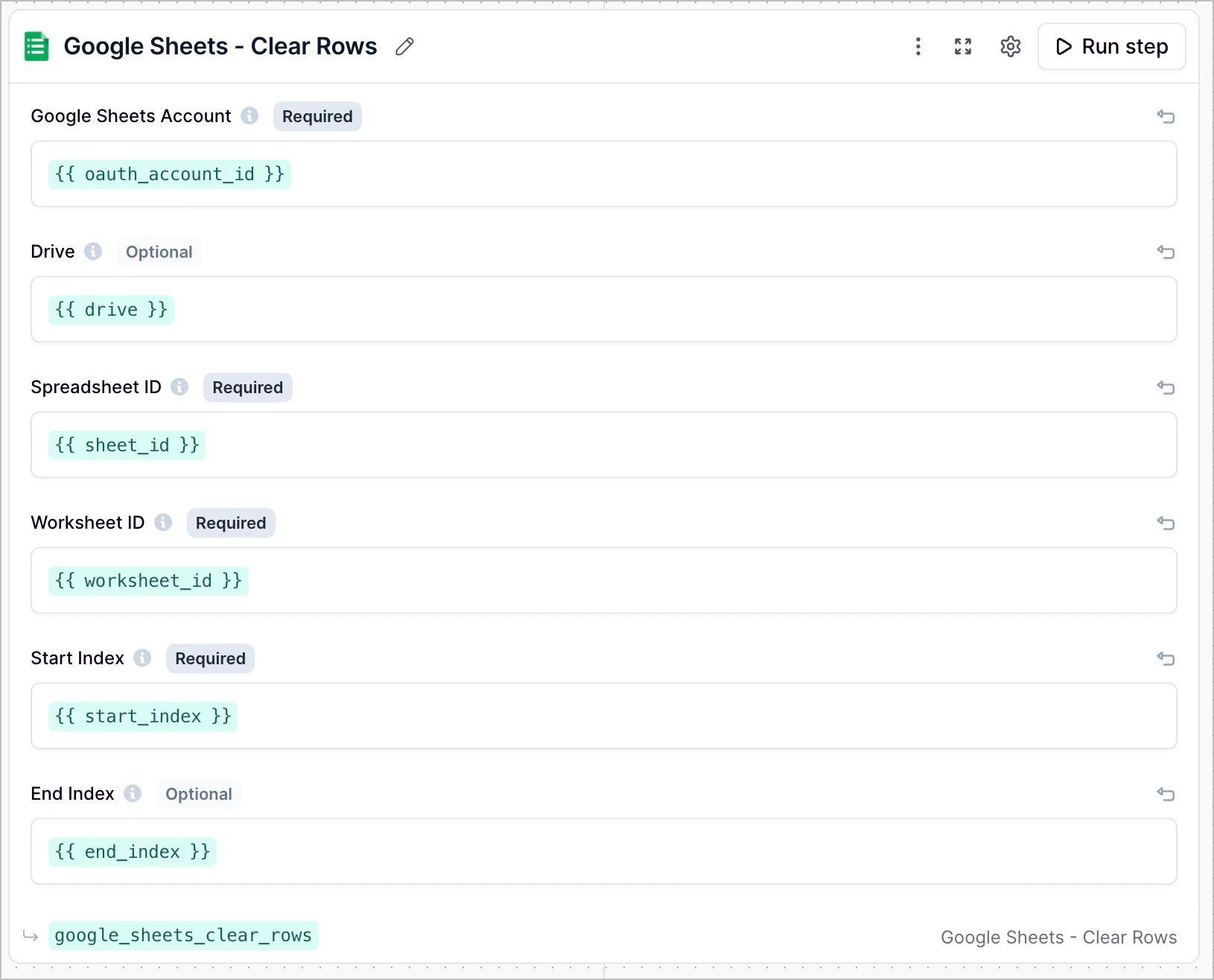The image size is (1214, 980).
Task: View info tooltip for the Drive field
Action: (93, 252)
